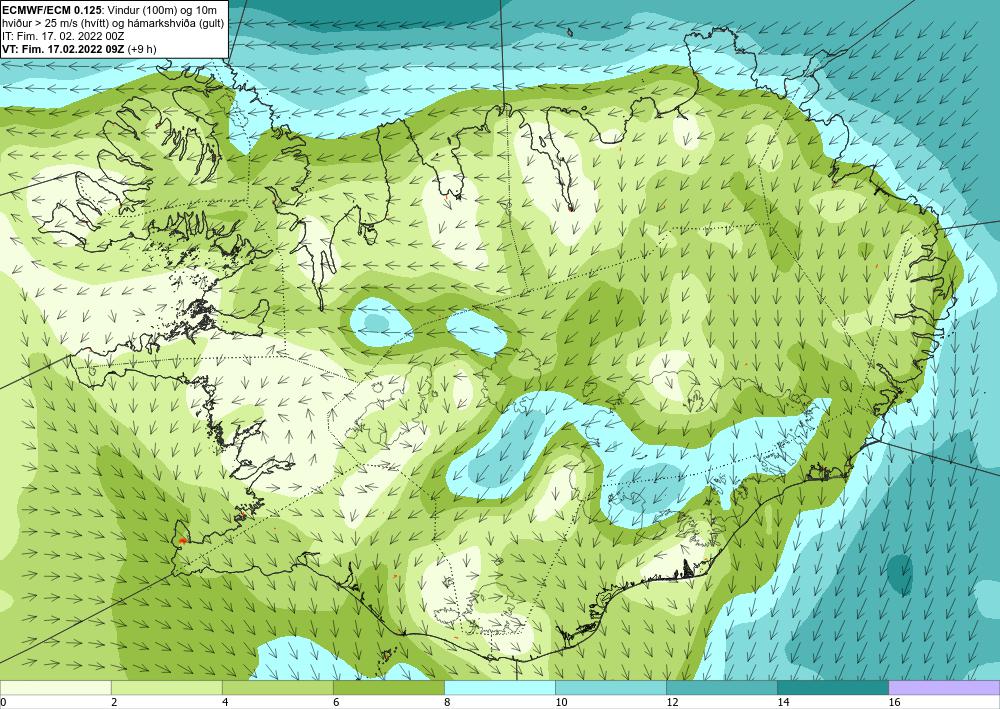Click the 12–14 m/s teal legend swatch
The width and height of the screenshot is (1000, 709).
click(721, 688)
